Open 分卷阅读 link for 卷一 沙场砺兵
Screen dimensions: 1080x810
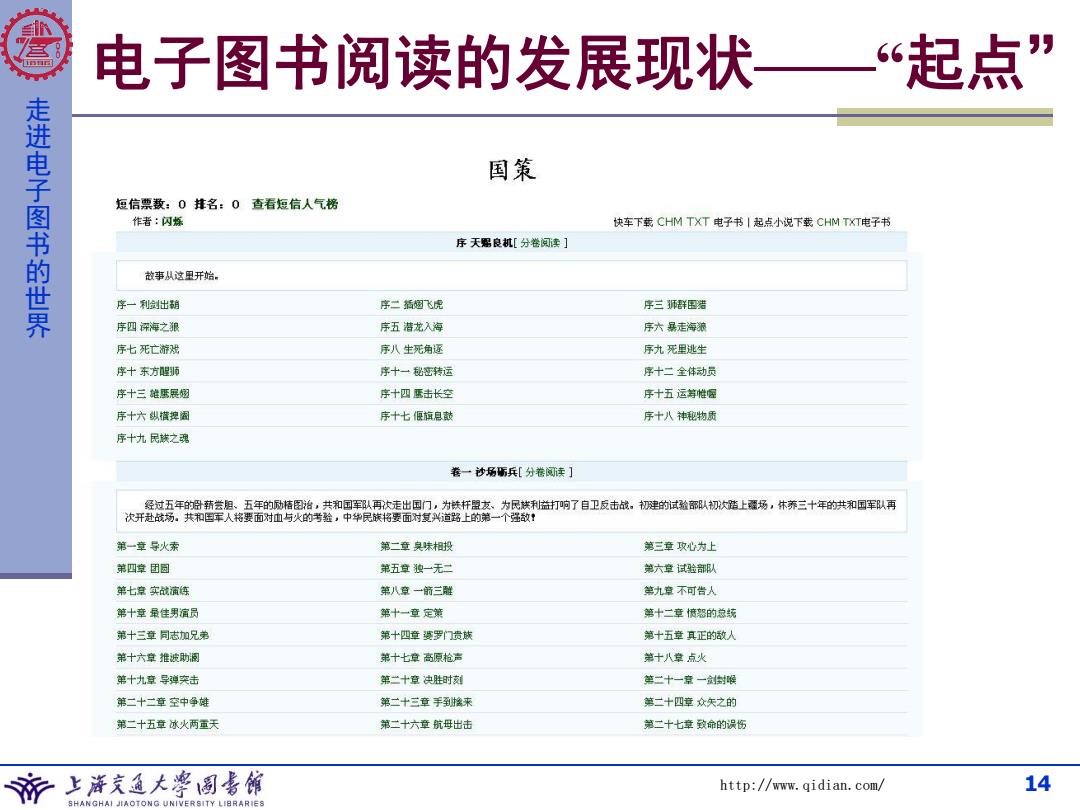[545, 472]
